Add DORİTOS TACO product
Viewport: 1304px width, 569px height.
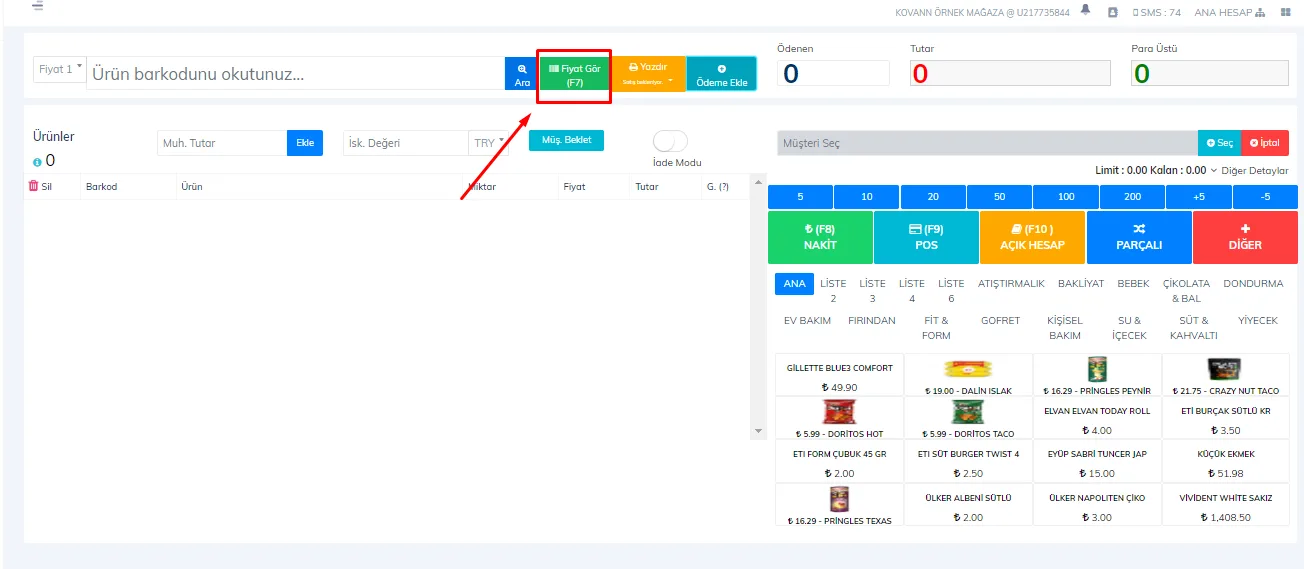pos(968,418)
